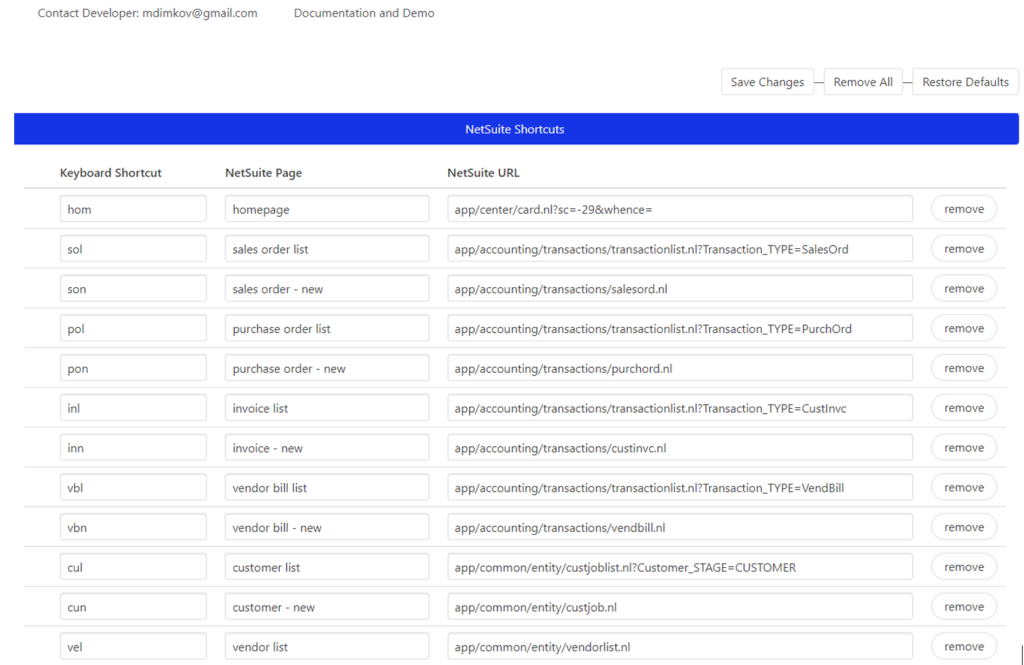Edit the 'vendor bill - new' page field
Image resolution: width=1024 pixels, height=665 pixels.
click(327, 527)
